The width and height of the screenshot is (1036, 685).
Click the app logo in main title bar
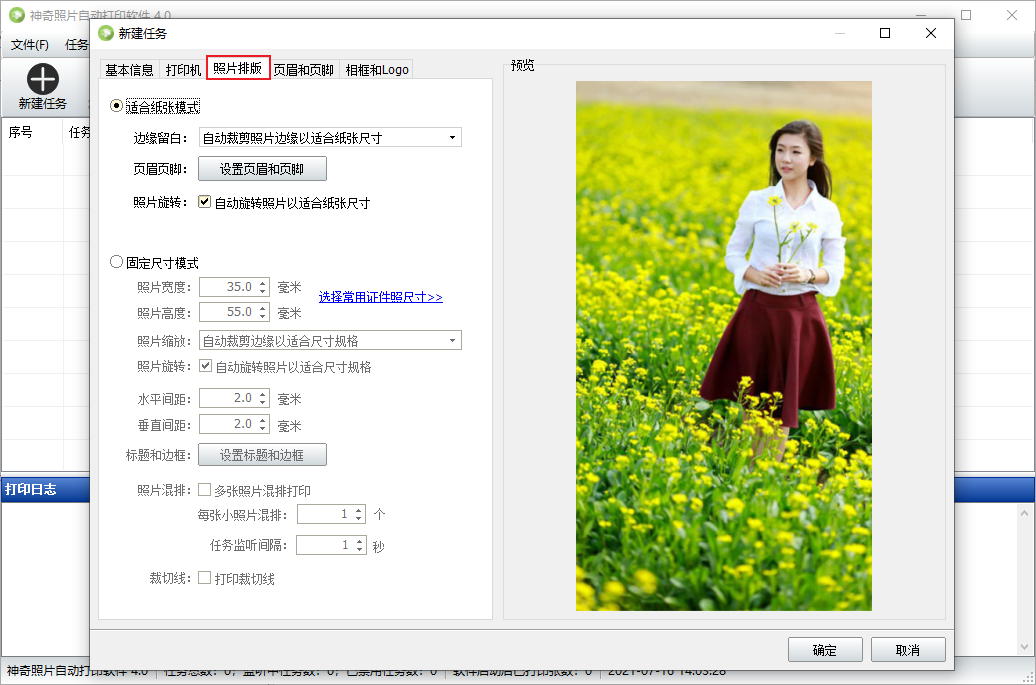(16, 15)
